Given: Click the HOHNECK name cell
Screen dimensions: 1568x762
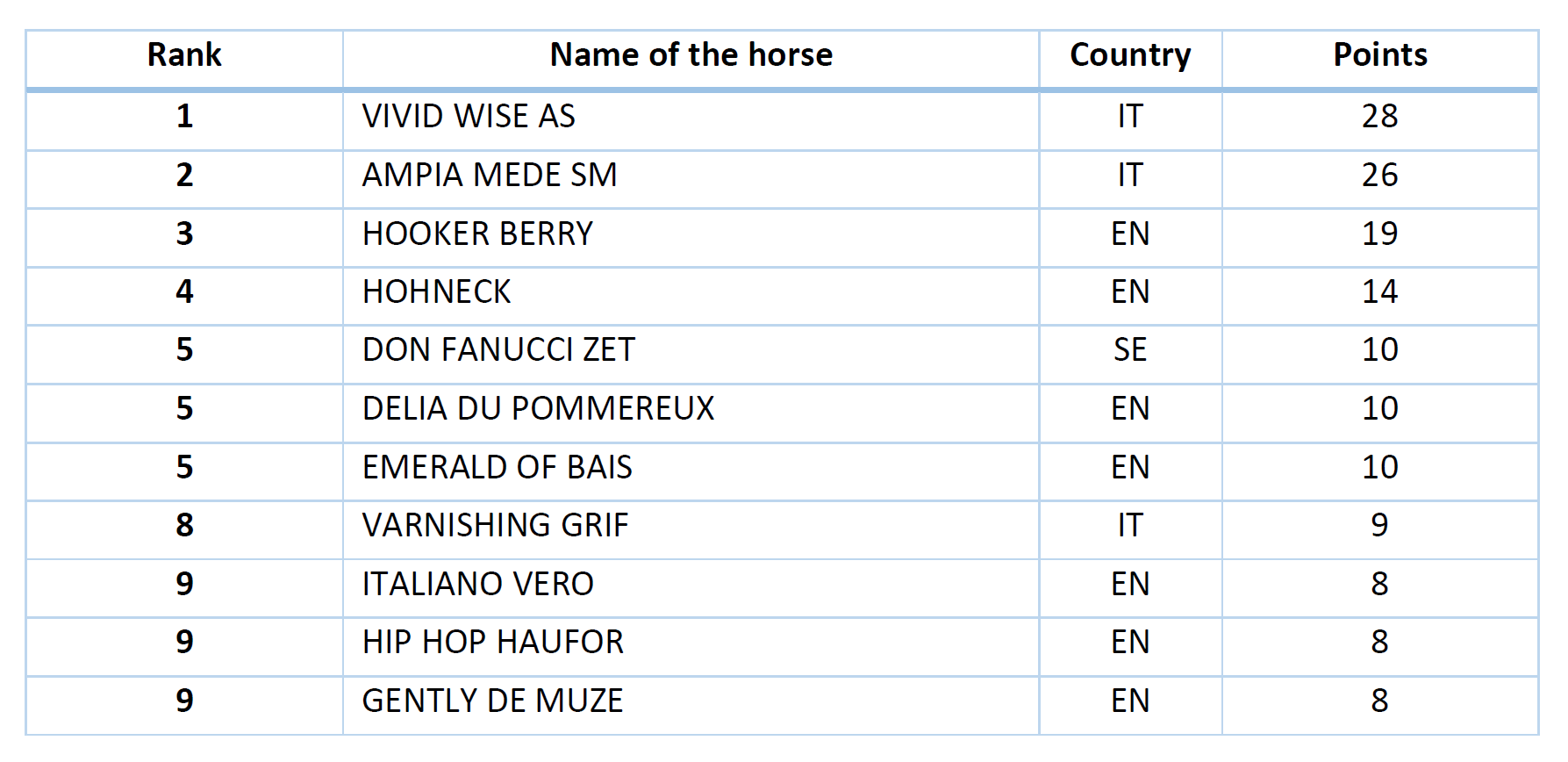Looking at the screenshot, I should [436, 292].
